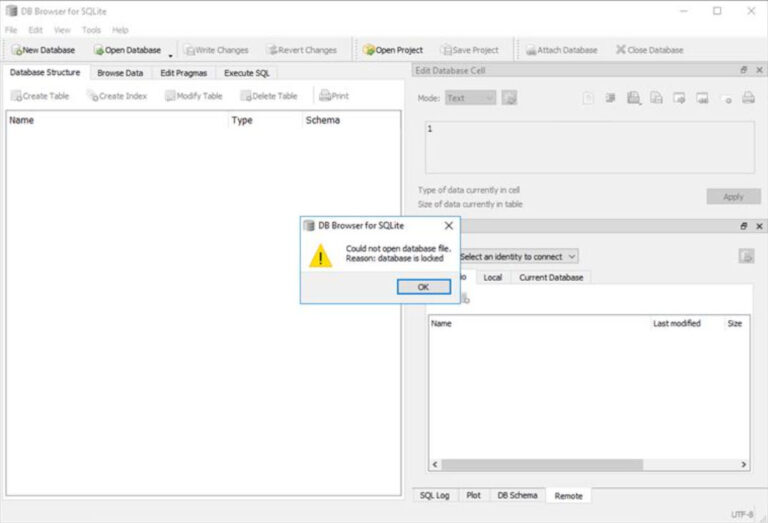
Task: Click Open Database in the toolbar
Action: coord(127,50)
